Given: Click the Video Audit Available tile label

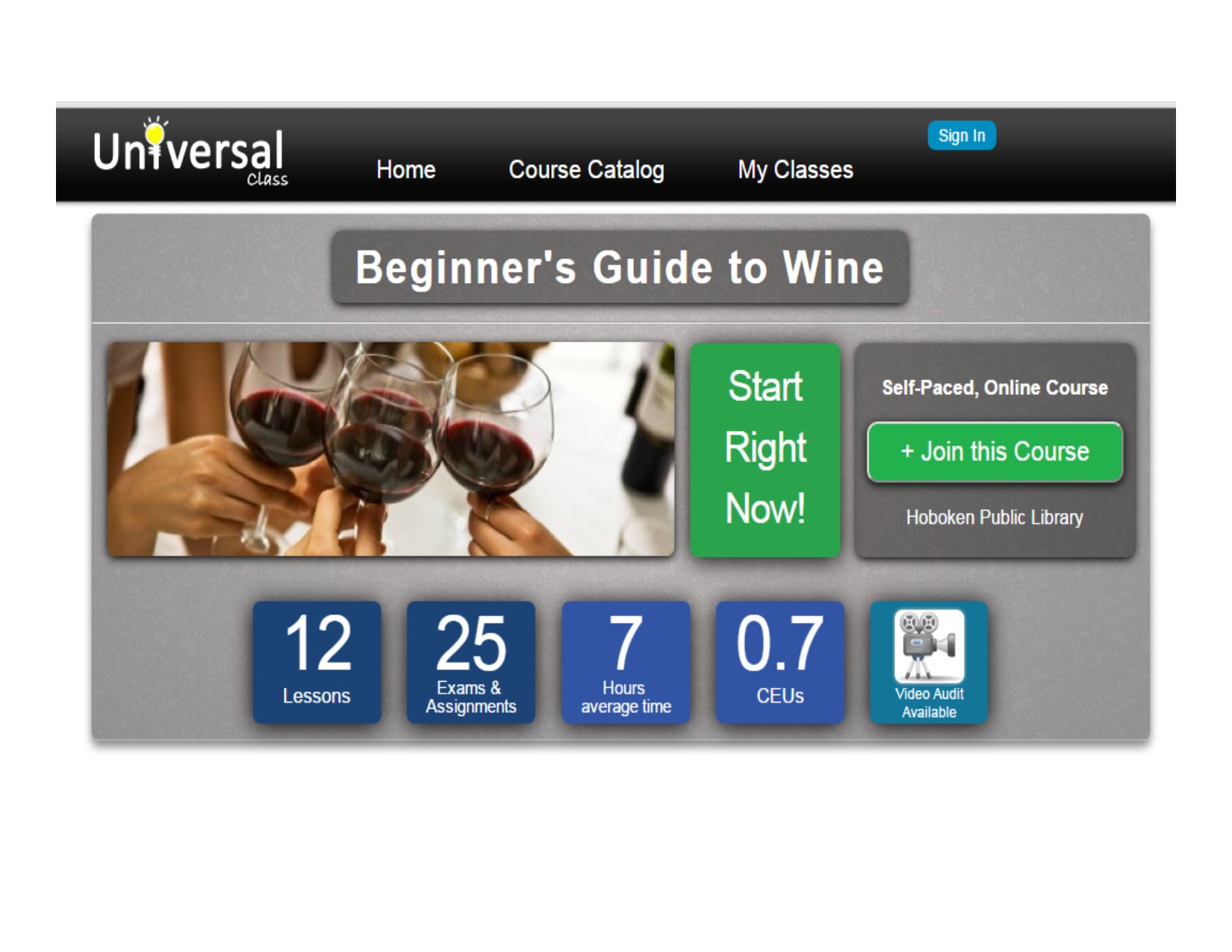Looking at the screenshot, I should (929, 703).
